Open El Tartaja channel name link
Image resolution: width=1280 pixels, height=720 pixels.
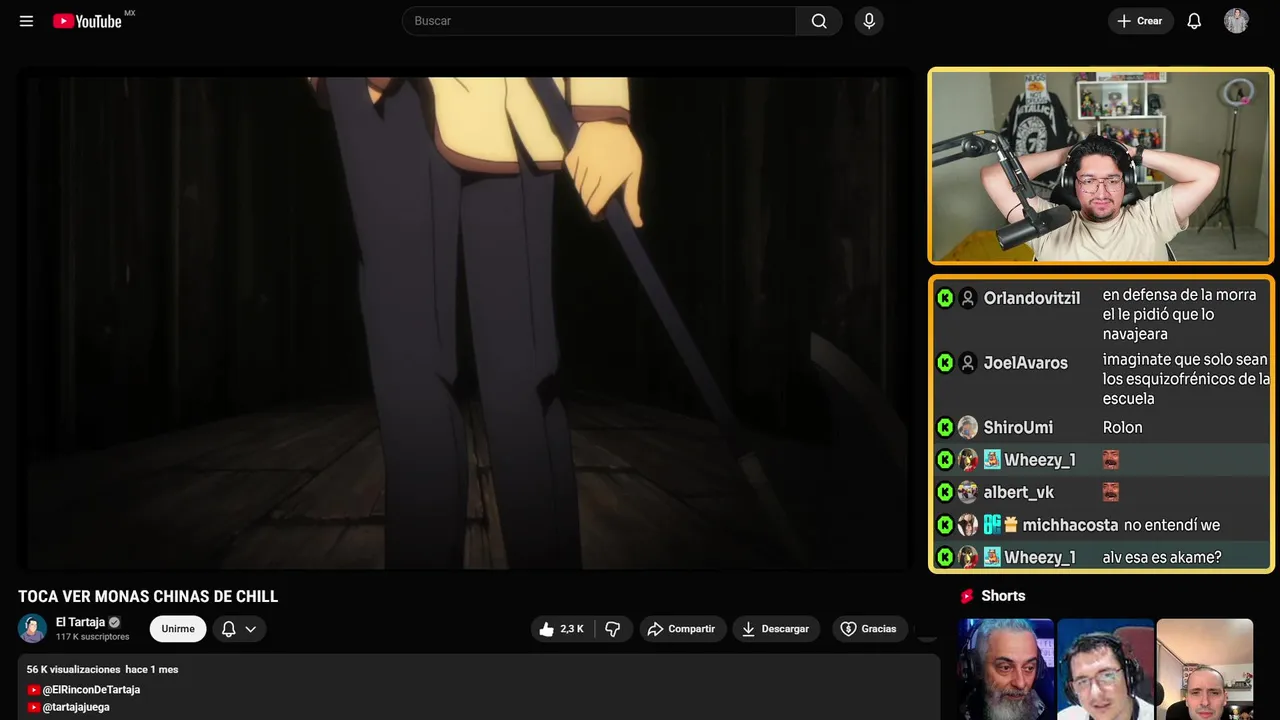(x=80, y=622)
